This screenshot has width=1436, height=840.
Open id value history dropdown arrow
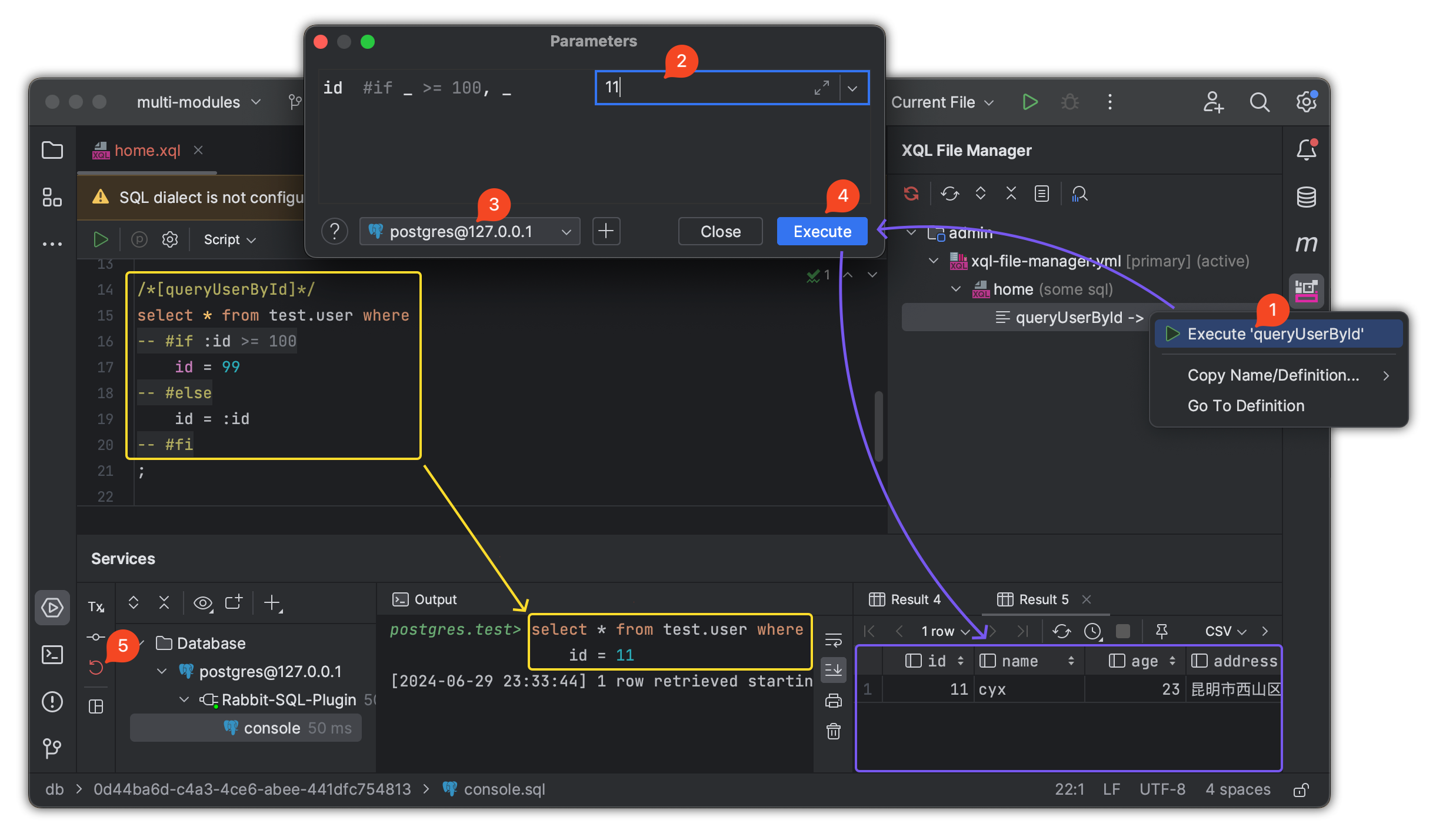852,88
